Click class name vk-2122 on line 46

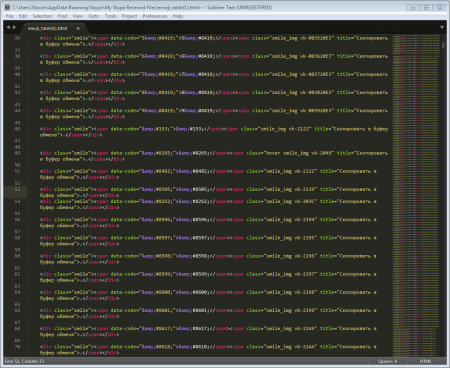(298, 129)
